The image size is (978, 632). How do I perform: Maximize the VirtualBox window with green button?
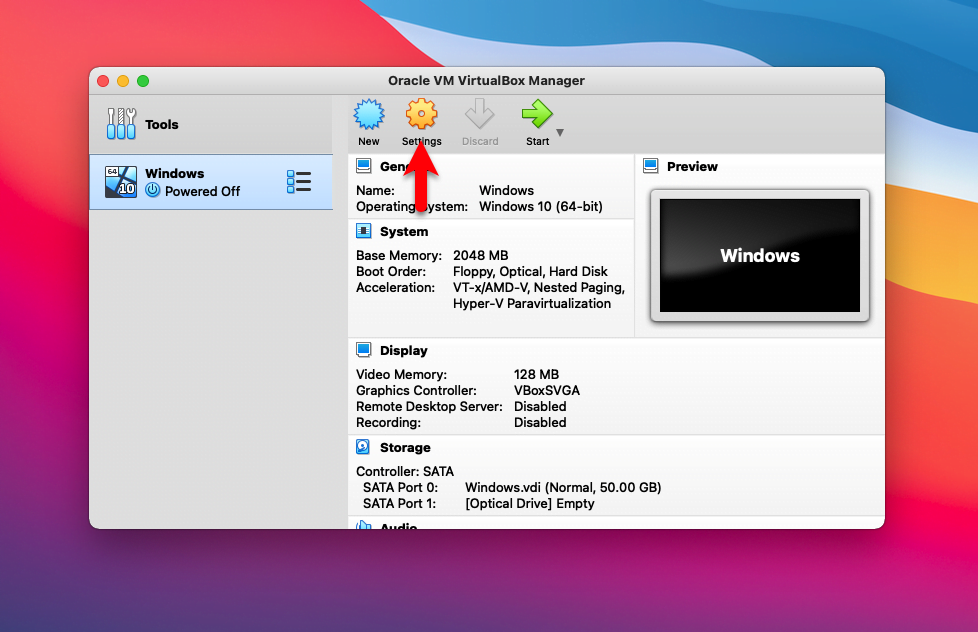point(143,81)
